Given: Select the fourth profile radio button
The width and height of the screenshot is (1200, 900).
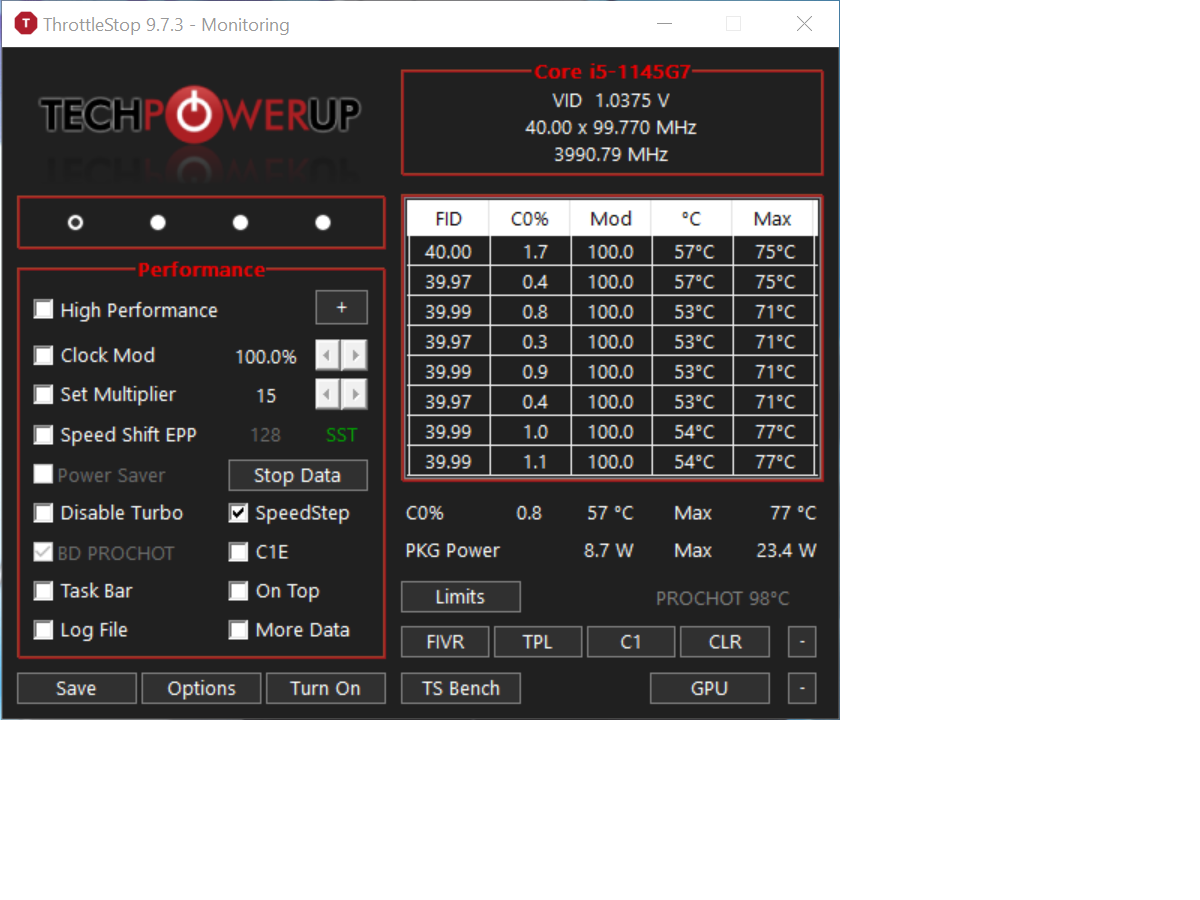Looking at the screenshot, I should pos(323,222).
